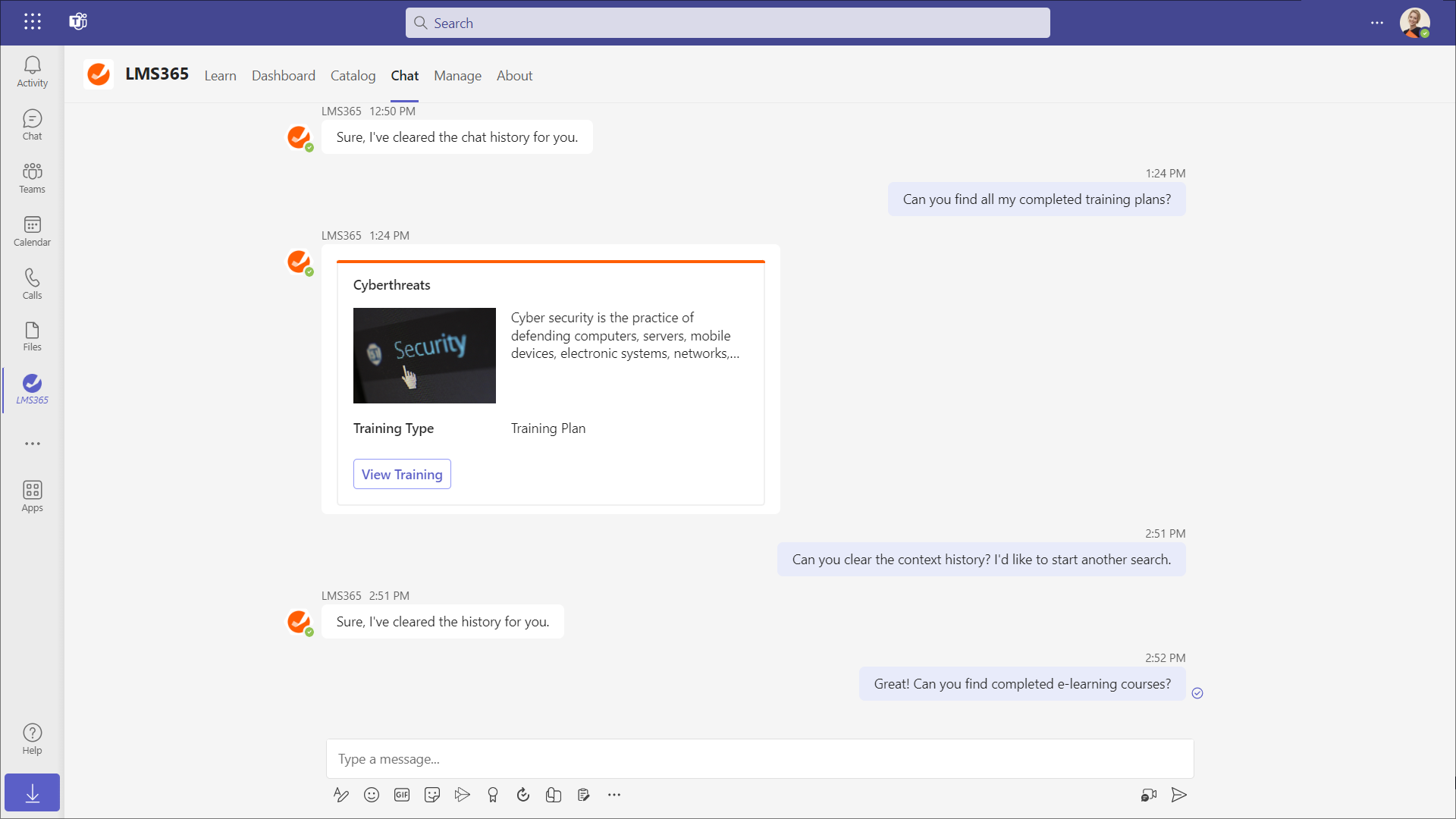
Task: Click the Cyberthreats security thumbnail
Action: pos(424,356)
